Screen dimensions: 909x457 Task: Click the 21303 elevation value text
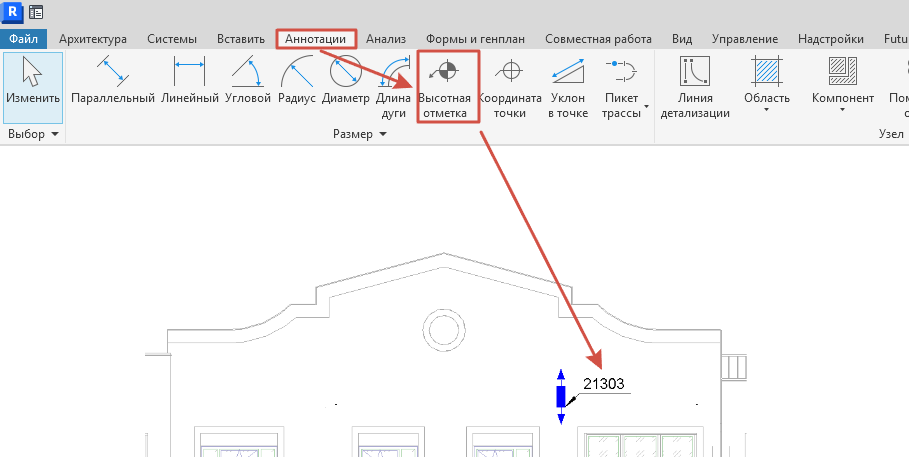603,384
